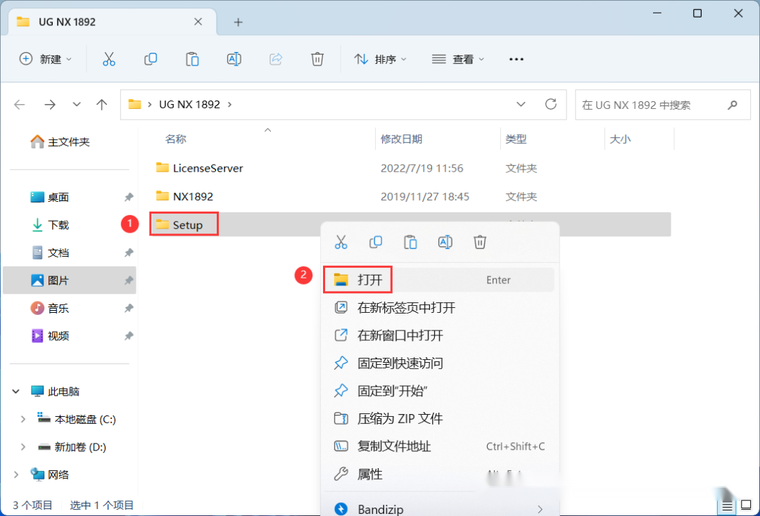Image resolution: width=760 pixels, height=516 pixels.
Task: Go forward with the right arrow button
Action: coord(50,105)
